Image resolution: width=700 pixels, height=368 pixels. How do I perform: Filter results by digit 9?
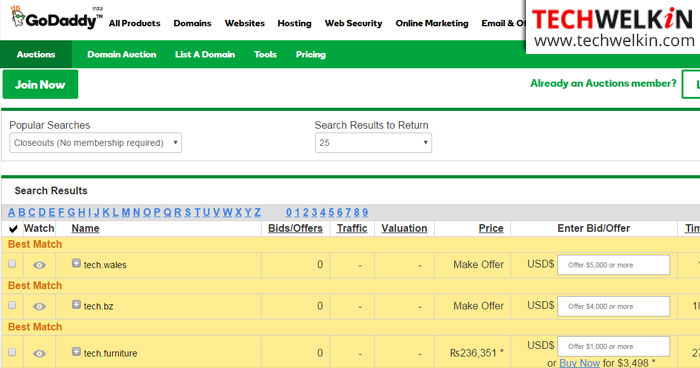pos(365,213)
